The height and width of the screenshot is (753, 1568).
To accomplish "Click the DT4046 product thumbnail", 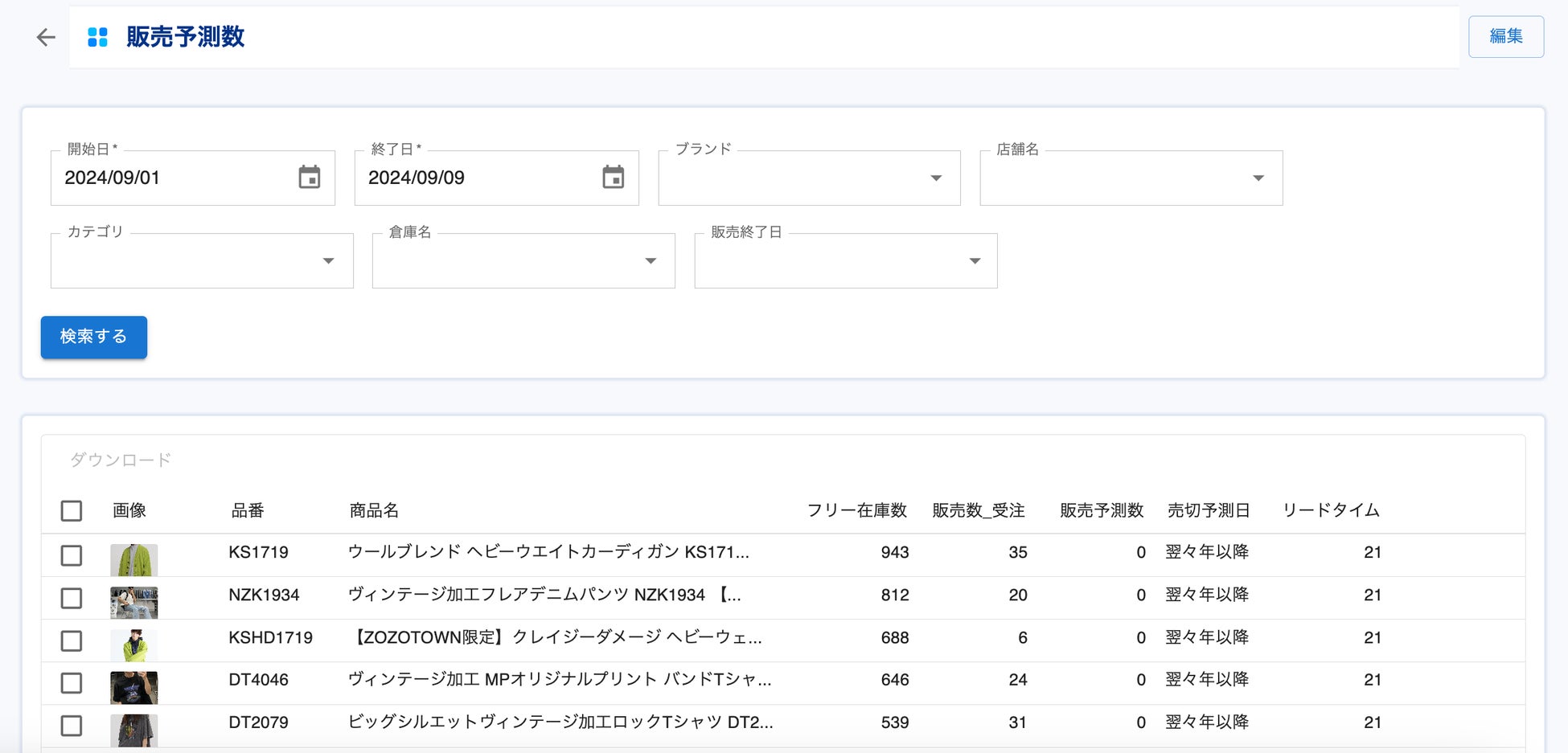I will (x=133, y=687).
